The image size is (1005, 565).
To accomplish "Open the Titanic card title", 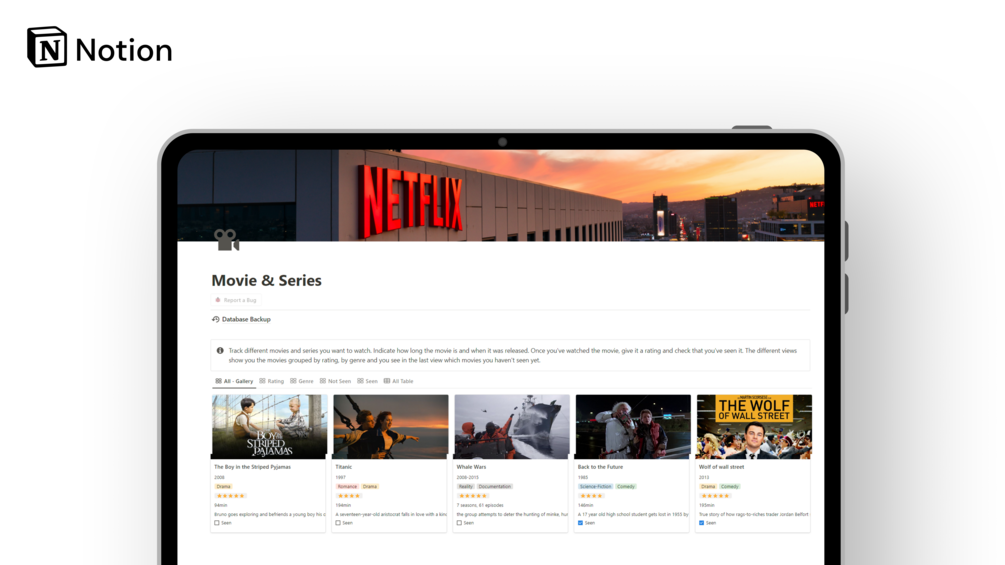I will click(x=344, y=467).
